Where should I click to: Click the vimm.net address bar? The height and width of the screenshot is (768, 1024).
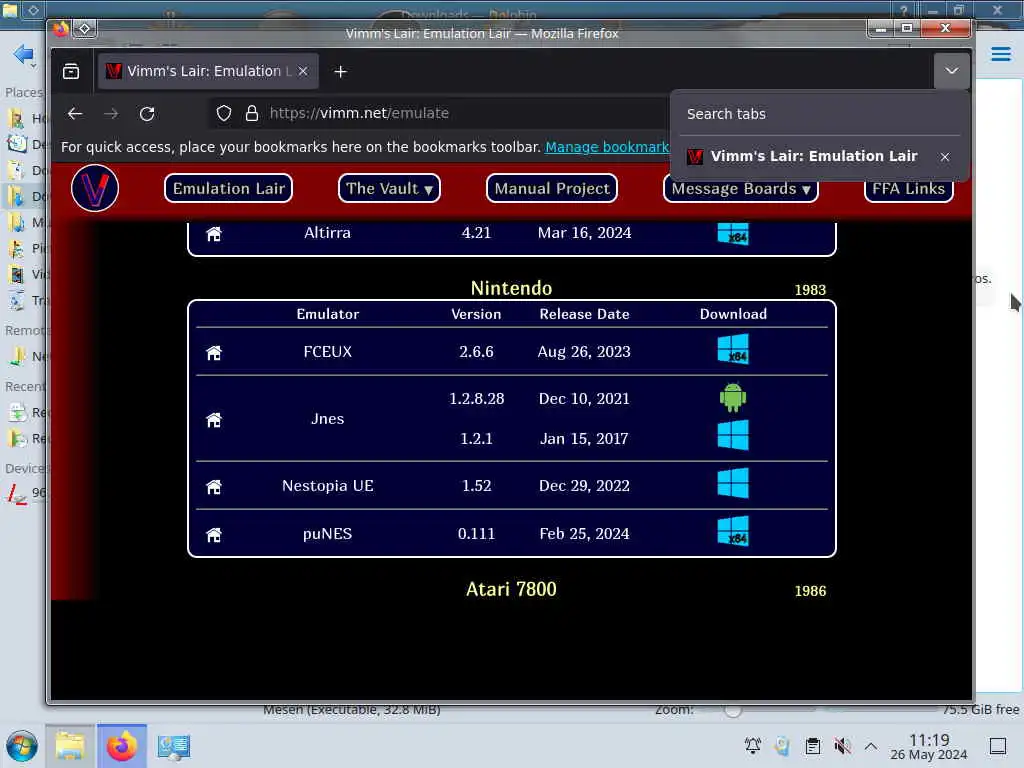438,114
